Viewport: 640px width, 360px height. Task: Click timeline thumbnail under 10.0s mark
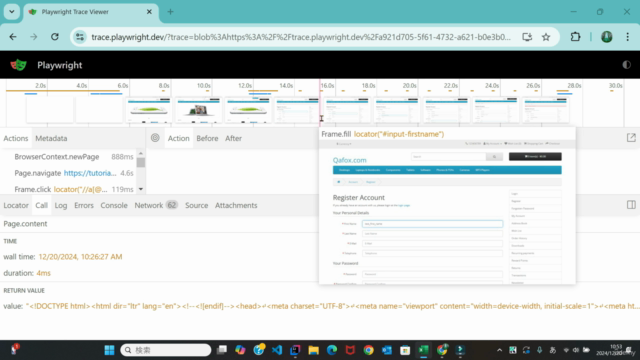click(199, 110)
